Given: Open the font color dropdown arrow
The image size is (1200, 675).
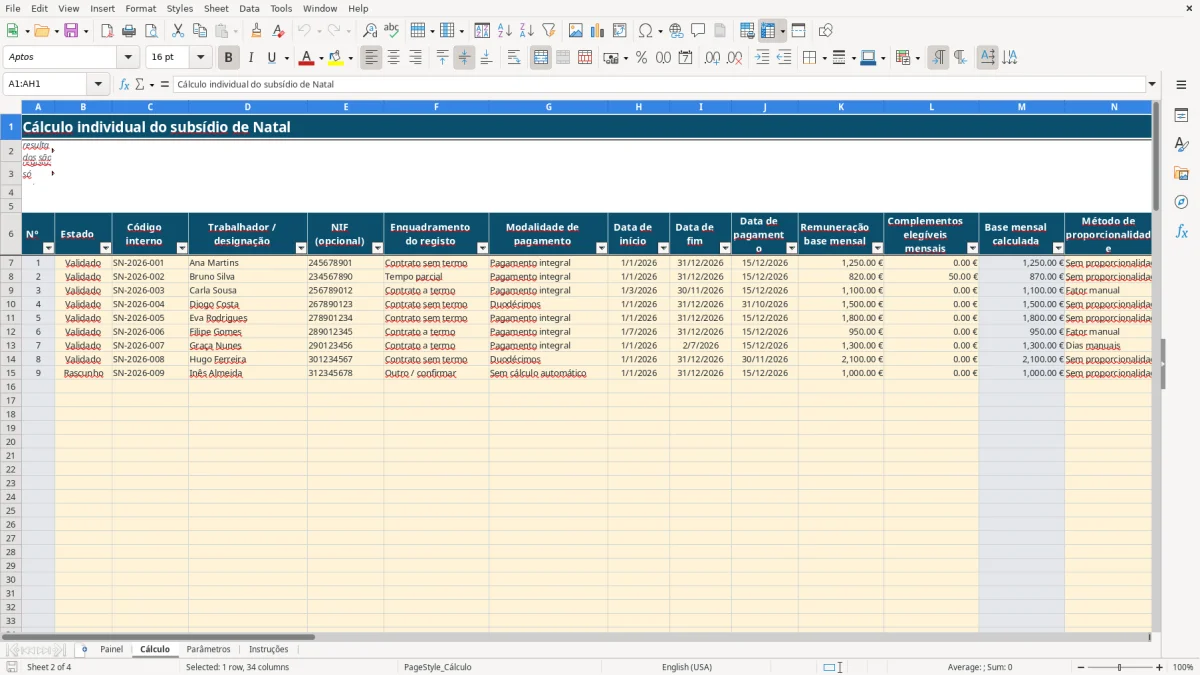Looking at the screenshot, I should click(320, 58).
